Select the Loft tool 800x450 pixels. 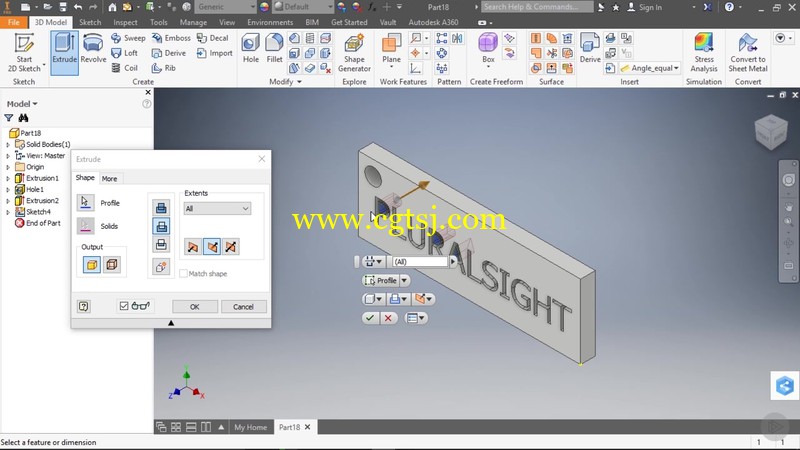tap(124, 53)
